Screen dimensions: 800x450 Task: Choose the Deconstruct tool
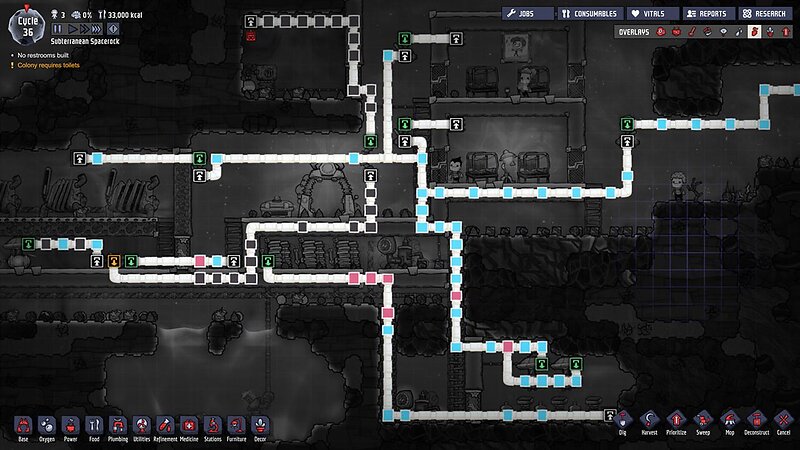756,421
